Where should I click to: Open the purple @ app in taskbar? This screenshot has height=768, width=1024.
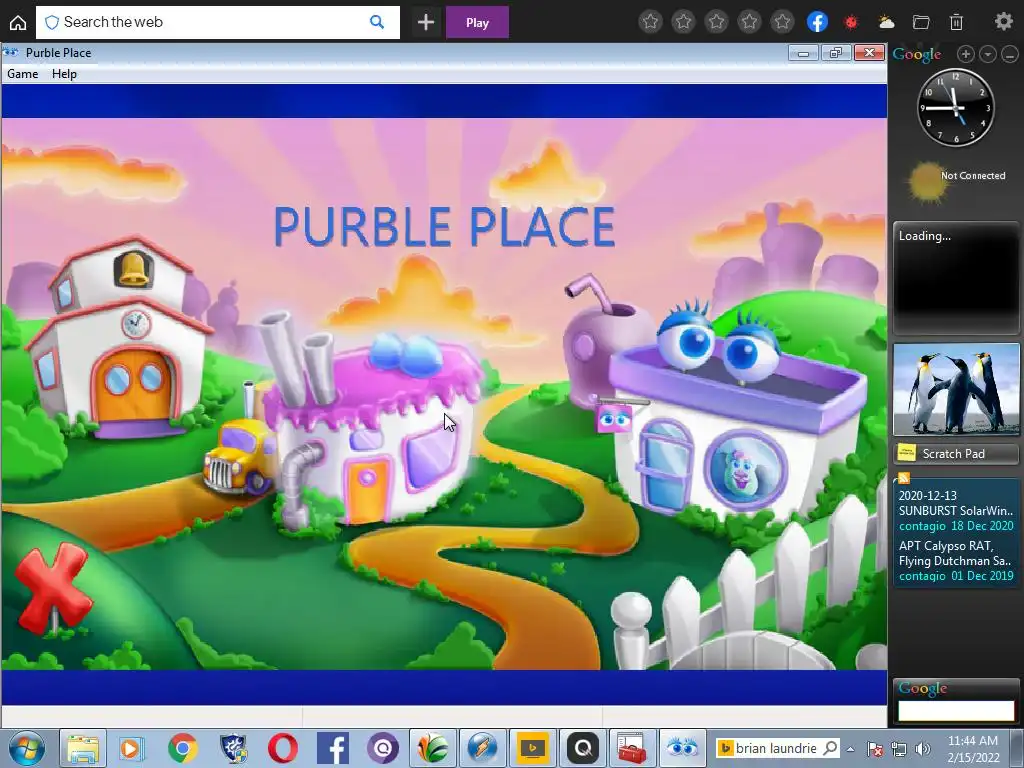[383, 748]
